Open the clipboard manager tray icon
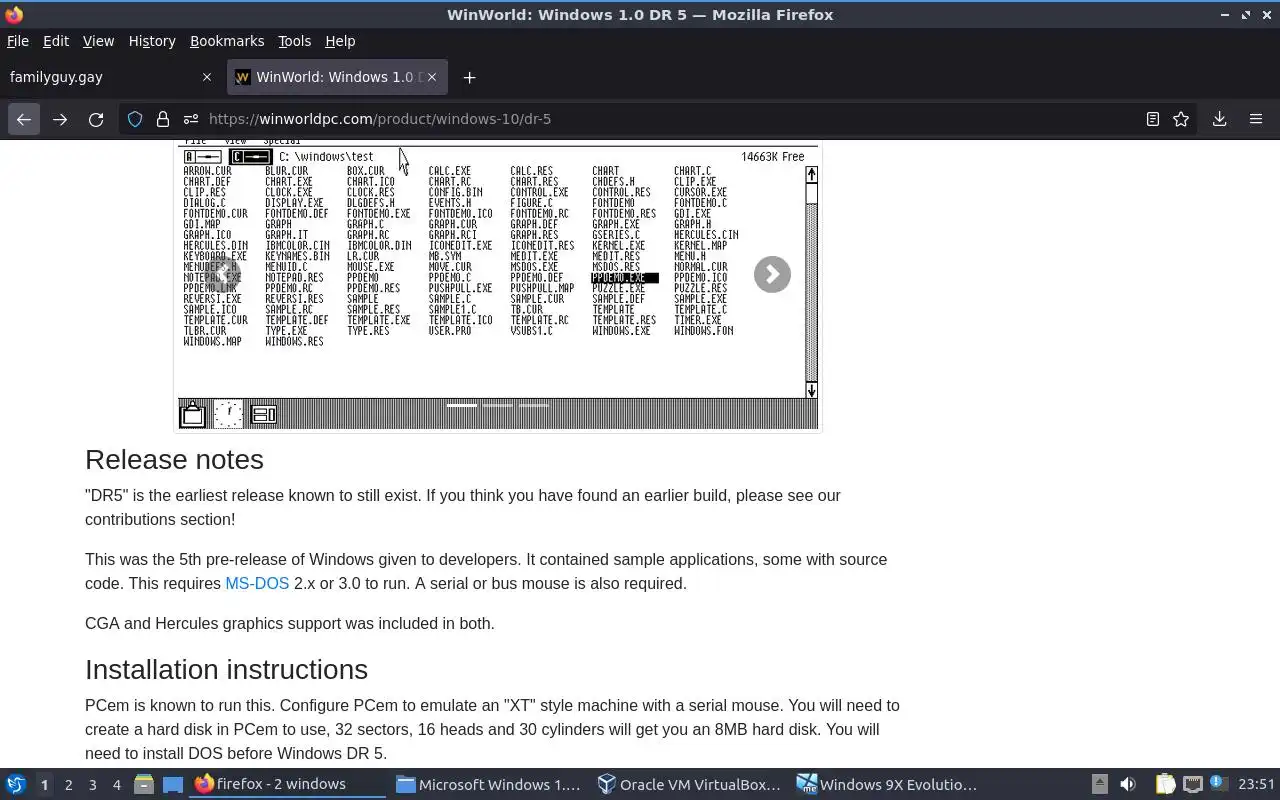This screenshot has width=1280, height=800. 1165,784
